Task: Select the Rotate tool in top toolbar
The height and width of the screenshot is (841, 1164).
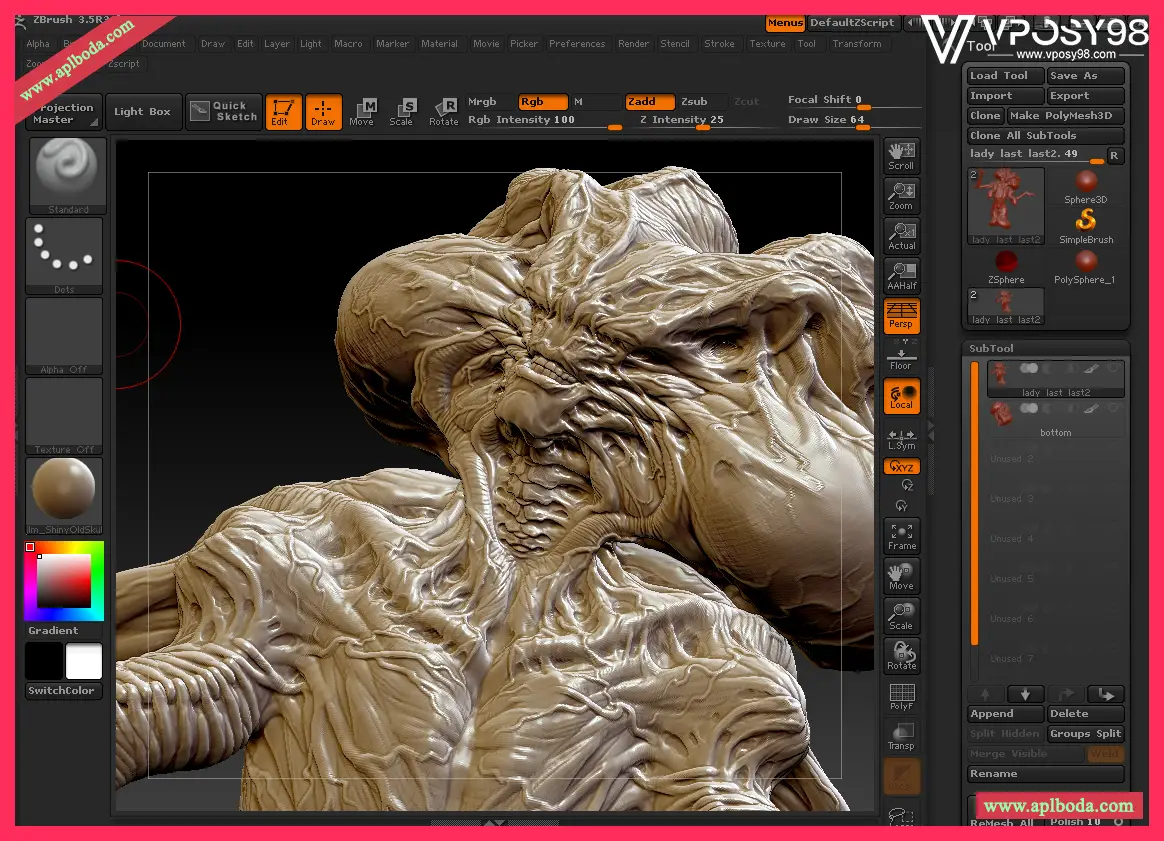Action: (443, 111)
